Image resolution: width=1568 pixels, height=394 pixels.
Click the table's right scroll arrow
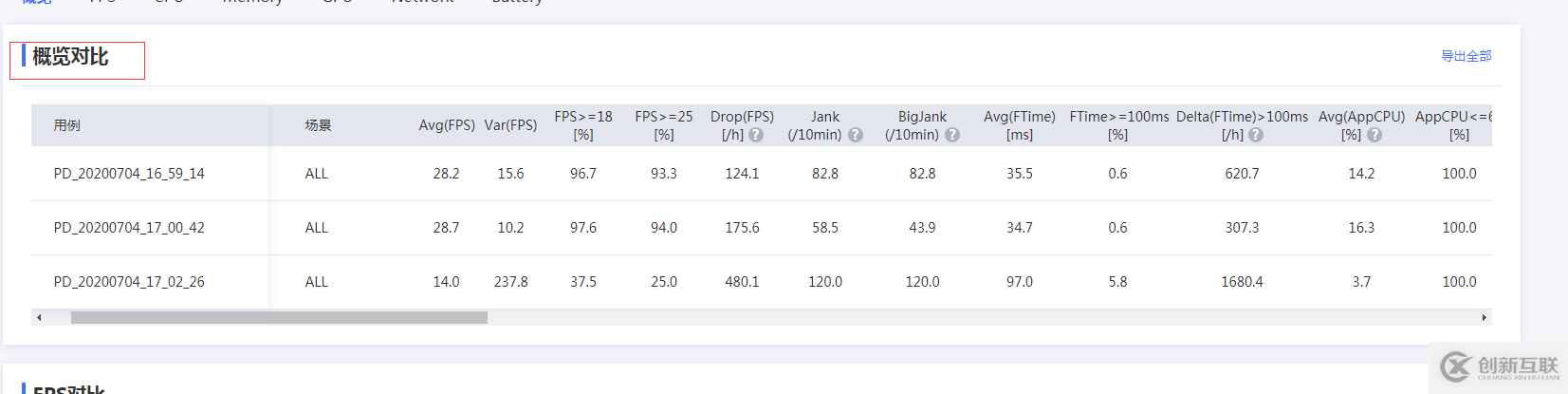click(1484, 318)
